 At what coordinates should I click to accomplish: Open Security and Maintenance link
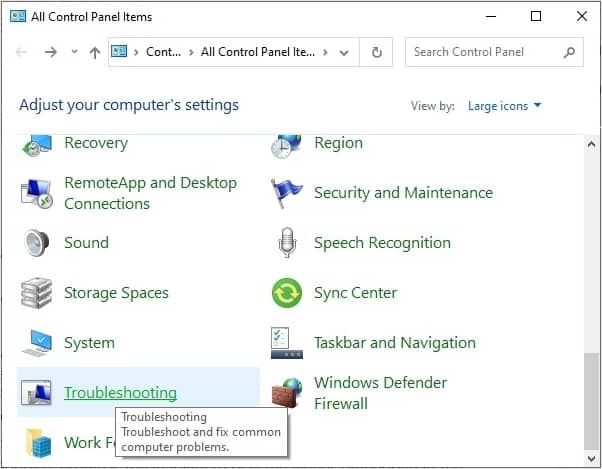[403, 193]
